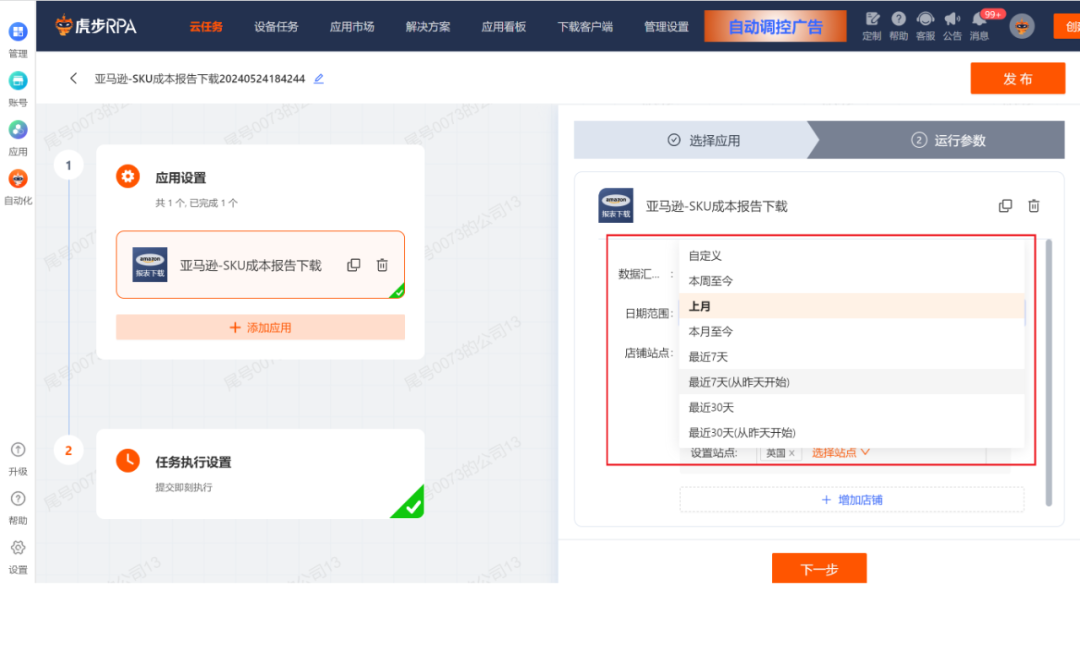Click the user avatar icon
1080x671 pixels.
point(1021,26)
